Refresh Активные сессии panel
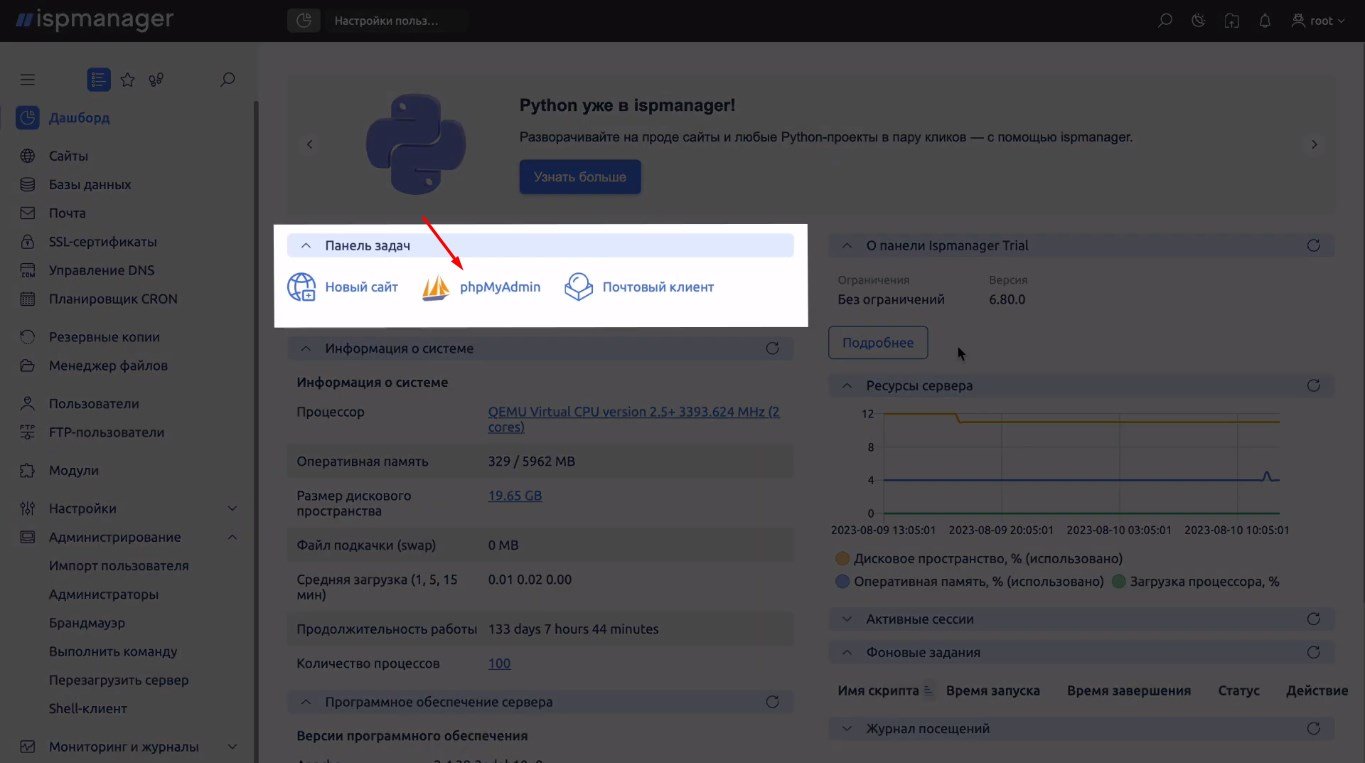 click(x=1314, y=620)
